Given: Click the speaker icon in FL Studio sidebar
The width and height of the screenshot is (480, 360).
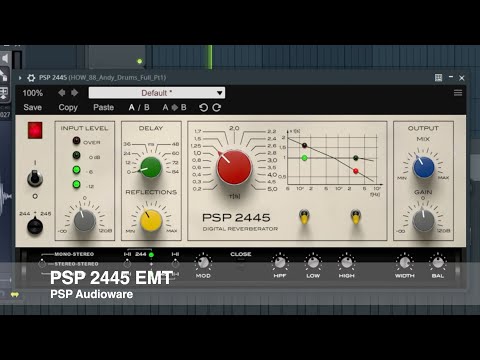Looking at the screenshot, I should pos(5,59).
